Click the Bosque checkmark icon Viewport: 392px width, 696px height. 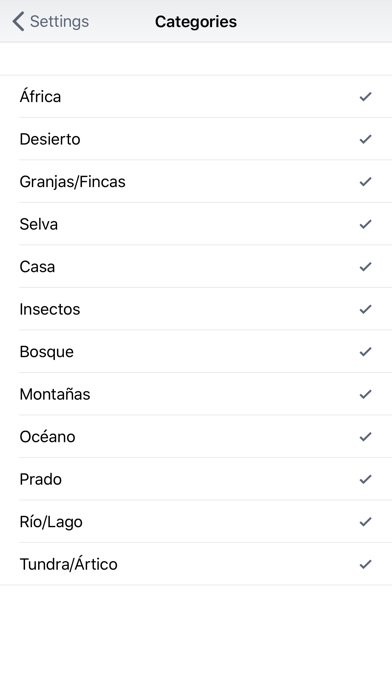365,352
